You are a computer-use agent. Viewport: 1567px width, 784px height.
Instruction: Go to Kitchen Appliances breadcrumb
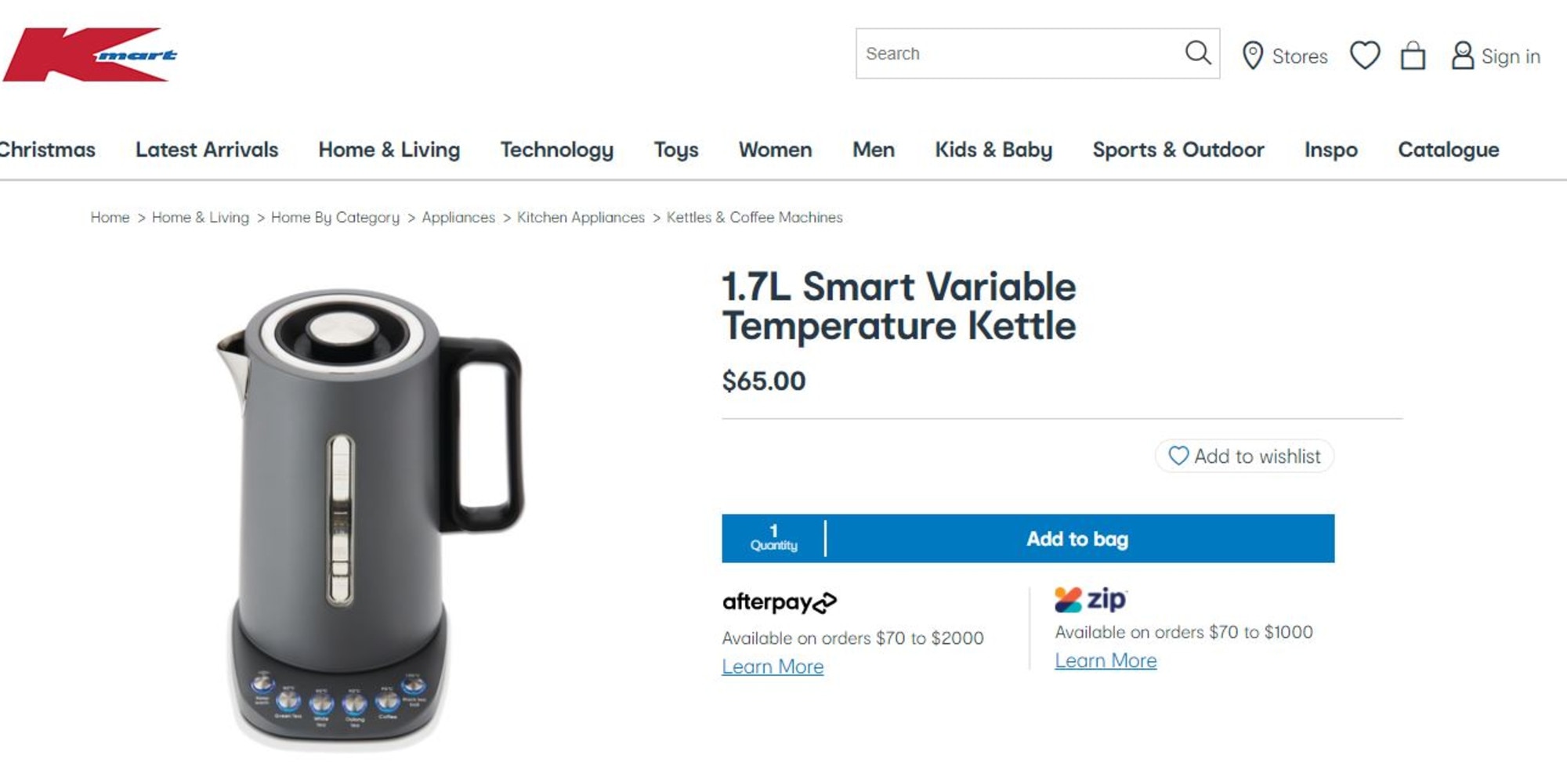(581, 217)
